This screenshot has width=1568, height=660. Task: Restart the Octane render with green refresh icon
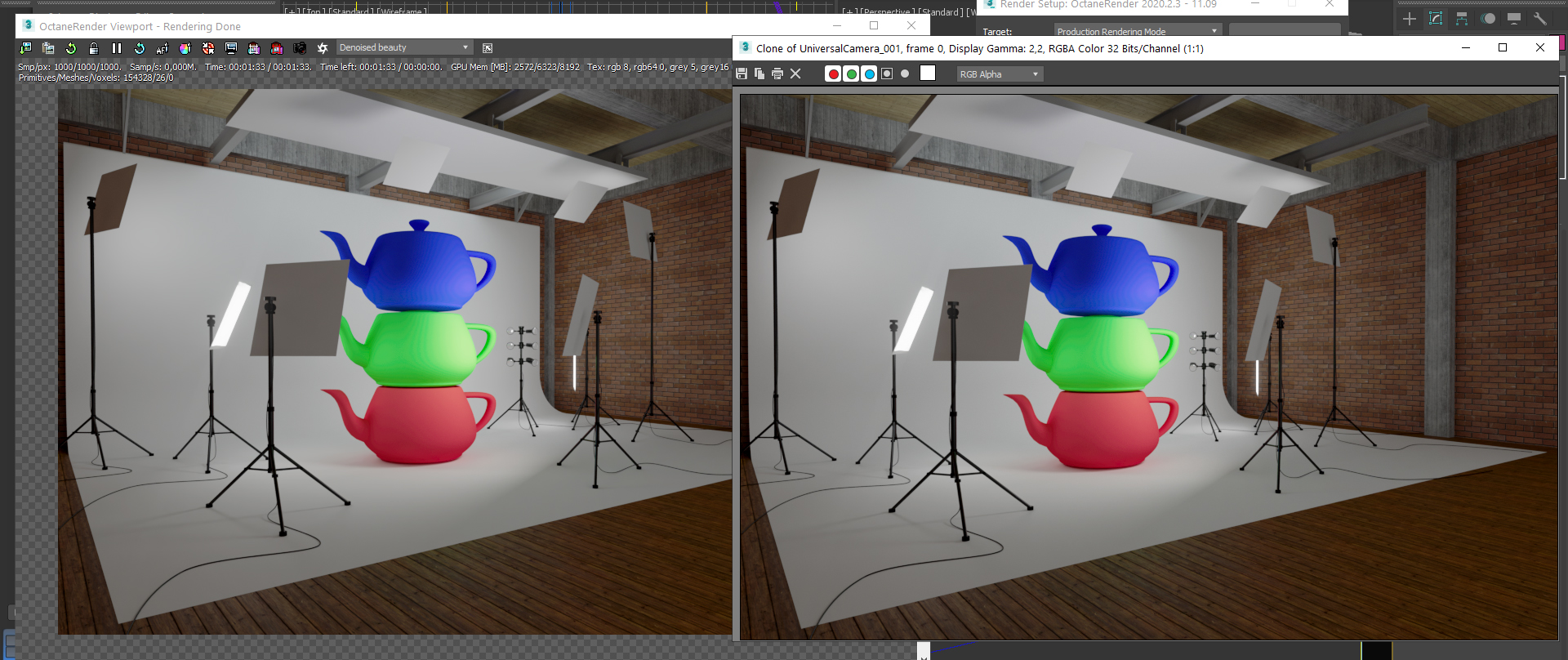pos(71,48)
